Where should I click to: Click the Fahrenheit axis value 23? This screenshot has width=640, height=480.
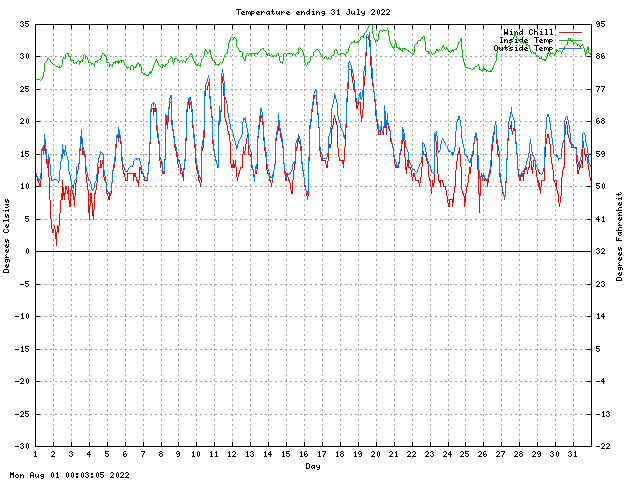600,284
